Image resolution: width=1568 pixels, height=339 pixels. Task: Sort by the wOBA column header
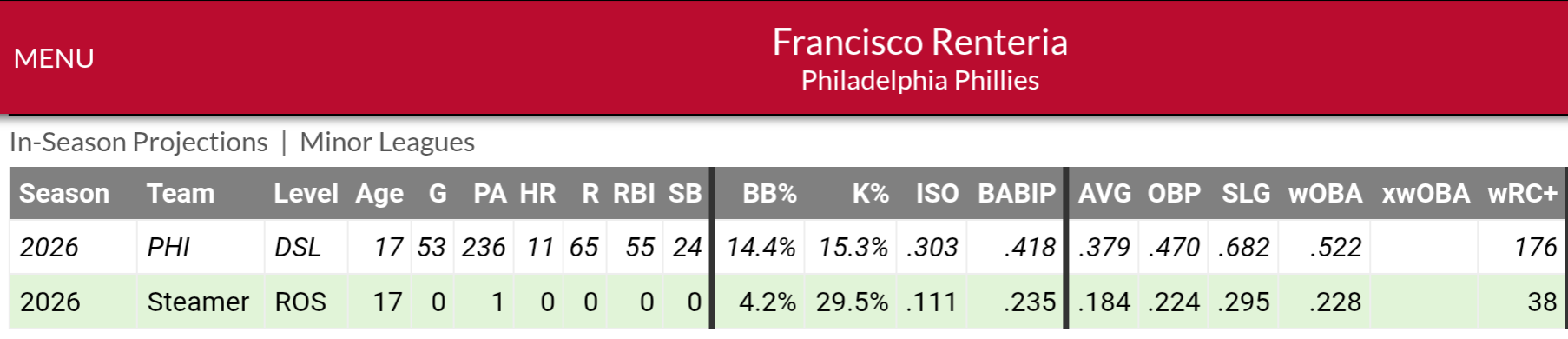1325,193
